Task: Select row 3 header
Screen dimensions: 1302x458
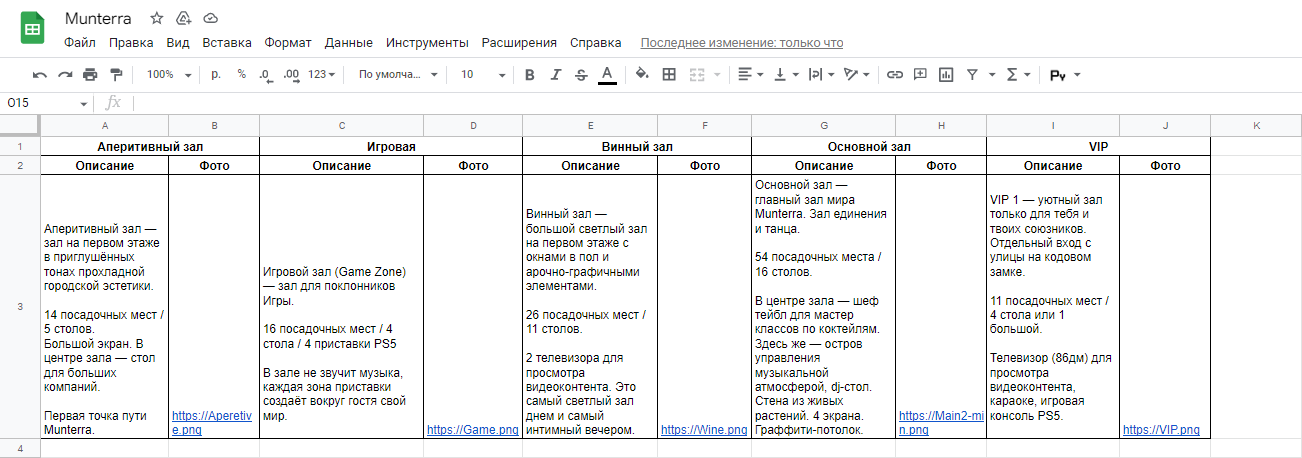Action: (x=20, y=306)
